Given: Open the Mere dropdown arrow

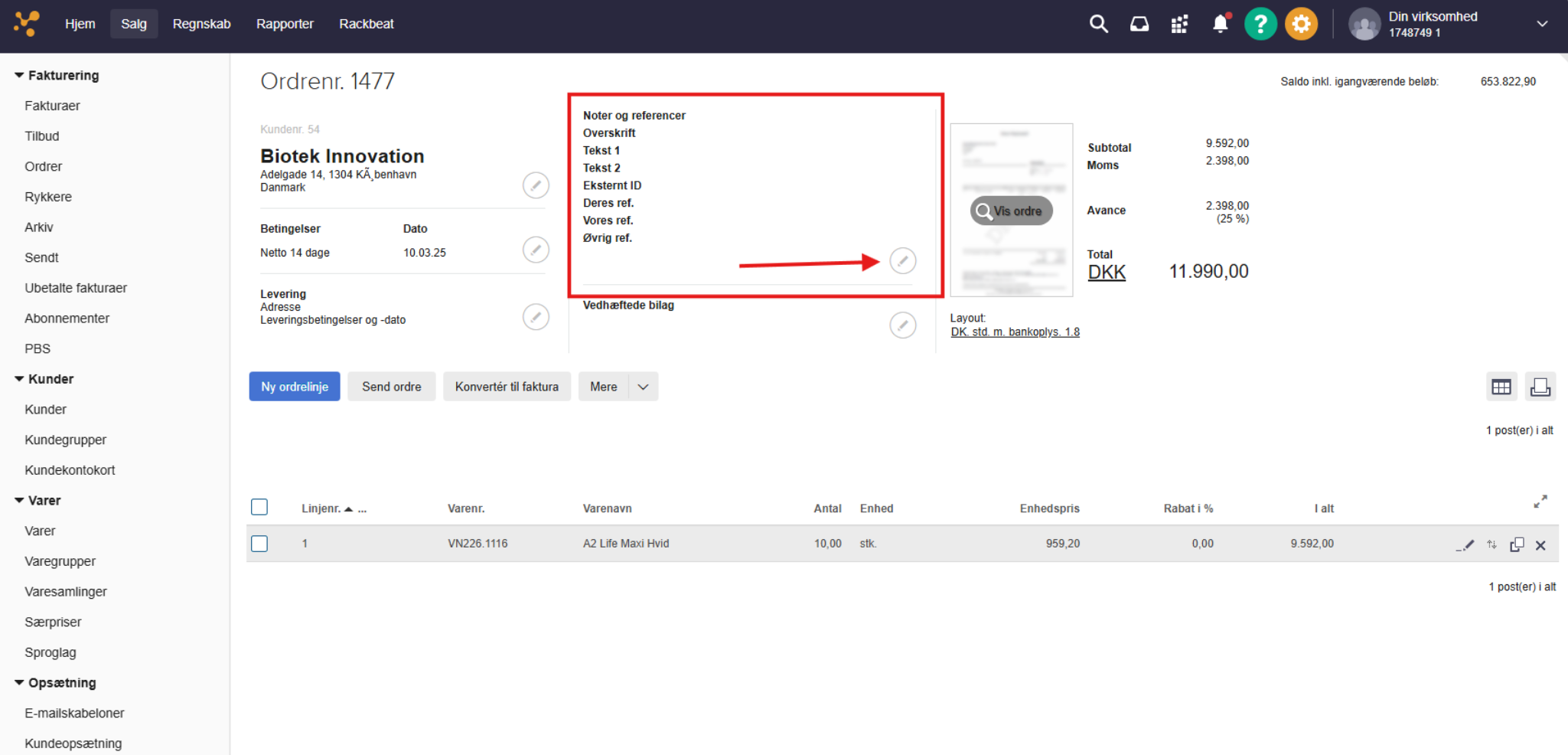Looking at the screenshot, I should [x=643, y=387].
